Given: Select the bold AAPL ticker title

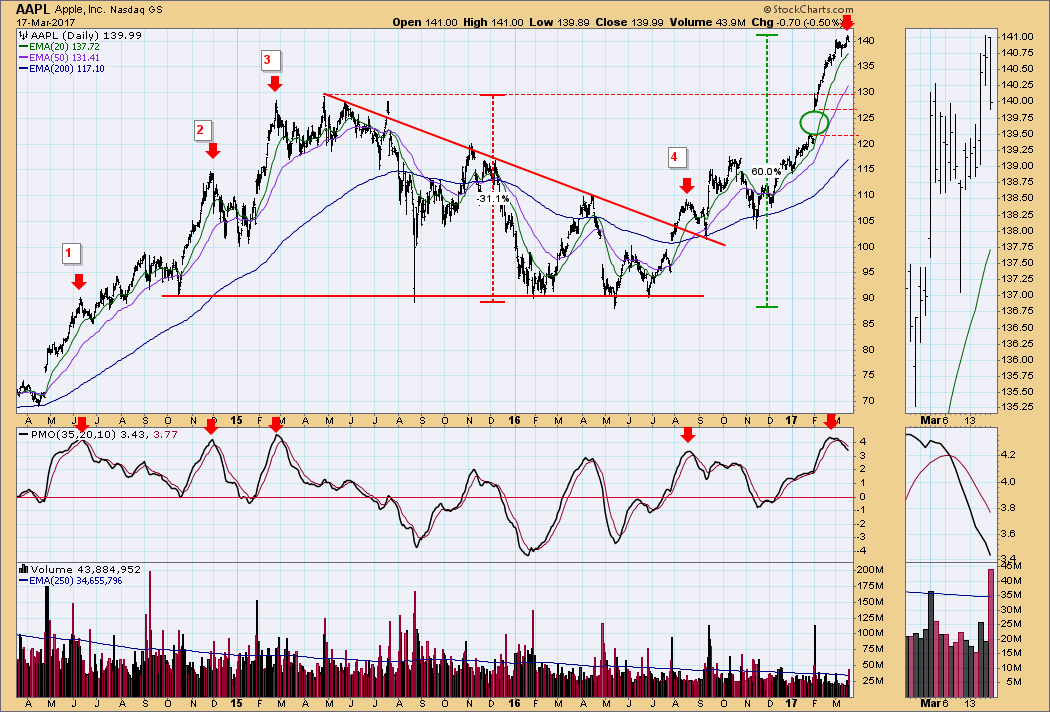Looking at the screenshot, I should (33, 9).
